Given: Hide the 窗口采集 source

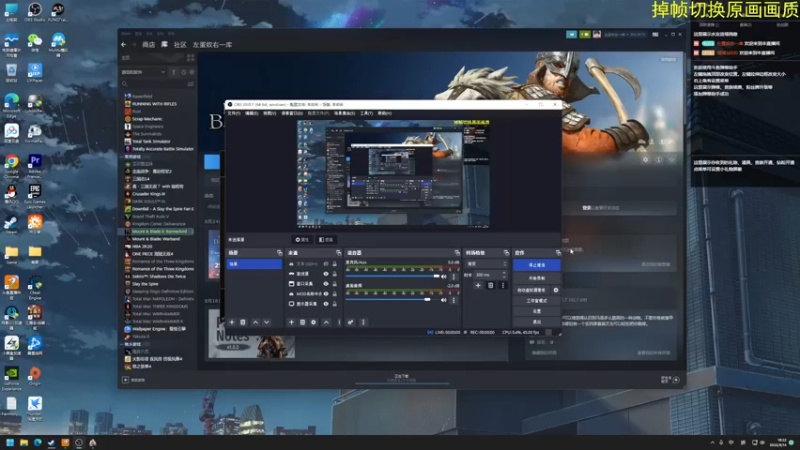Looking at the screenshot, I should [326, 284].
